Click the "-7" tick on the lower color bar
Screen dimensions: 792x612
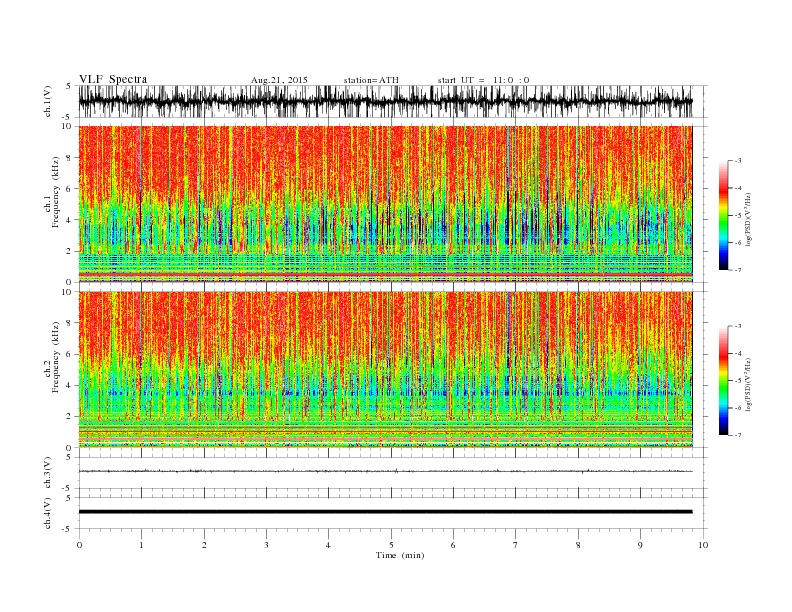point(737,435)
